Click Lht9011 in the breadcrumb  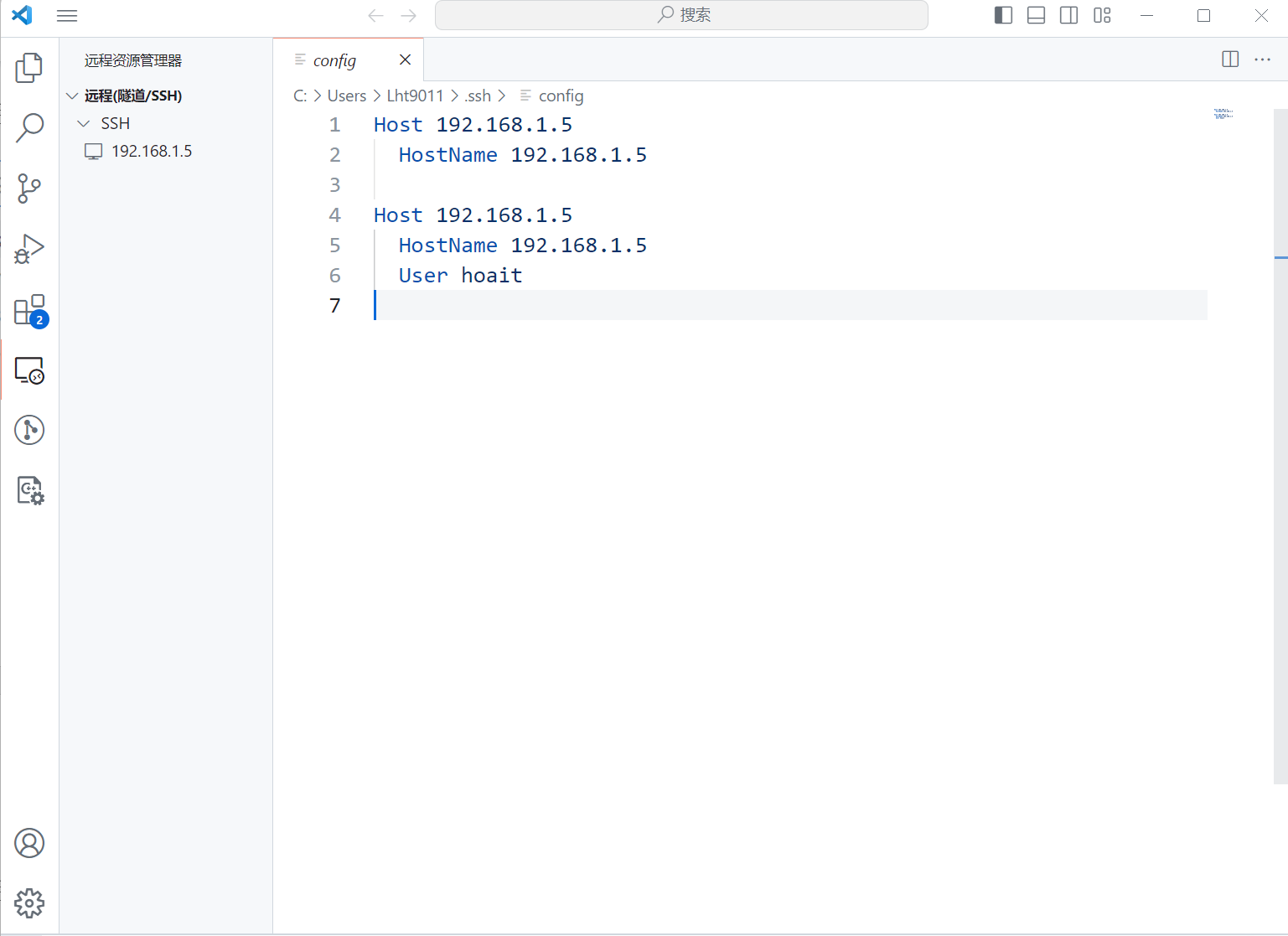coord(415,96)
